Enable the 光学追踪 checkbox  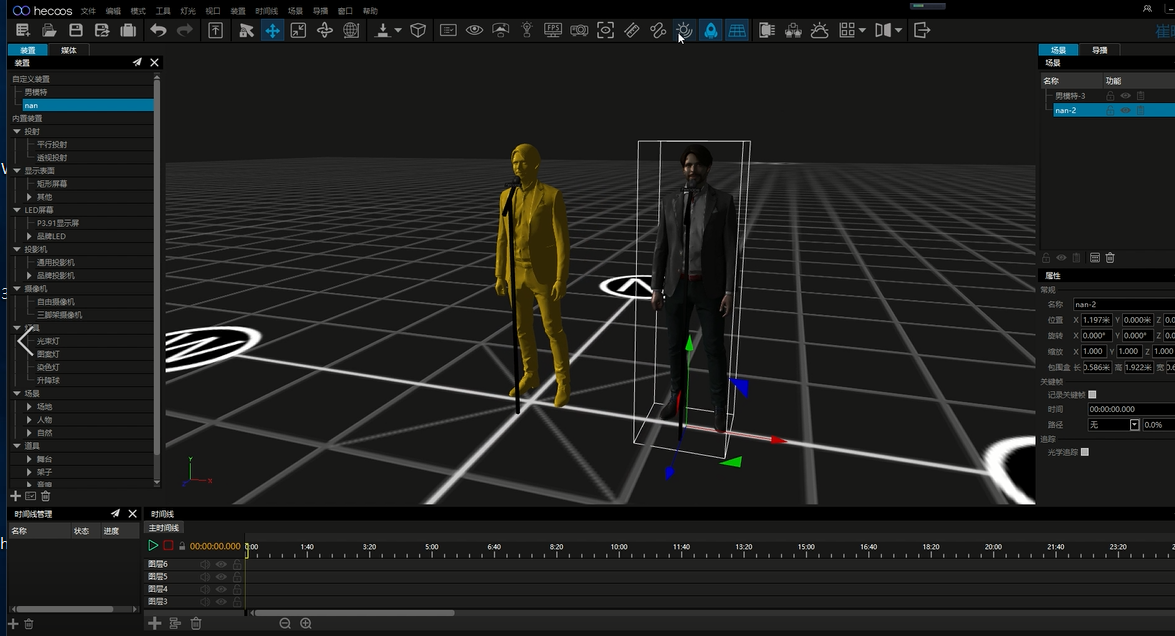[x=1084, y=452]
